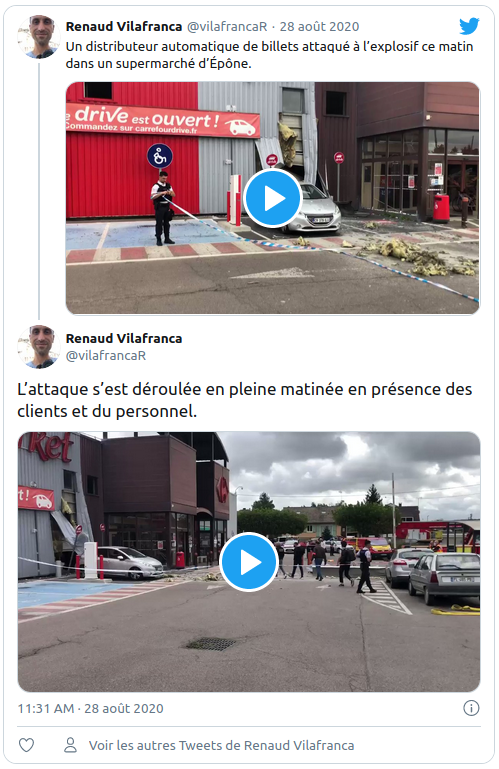The height and width of the screenshot is (769, 499).
Task: Click the person icon beside Voir les autres Tweets
Action: [71, 745]
